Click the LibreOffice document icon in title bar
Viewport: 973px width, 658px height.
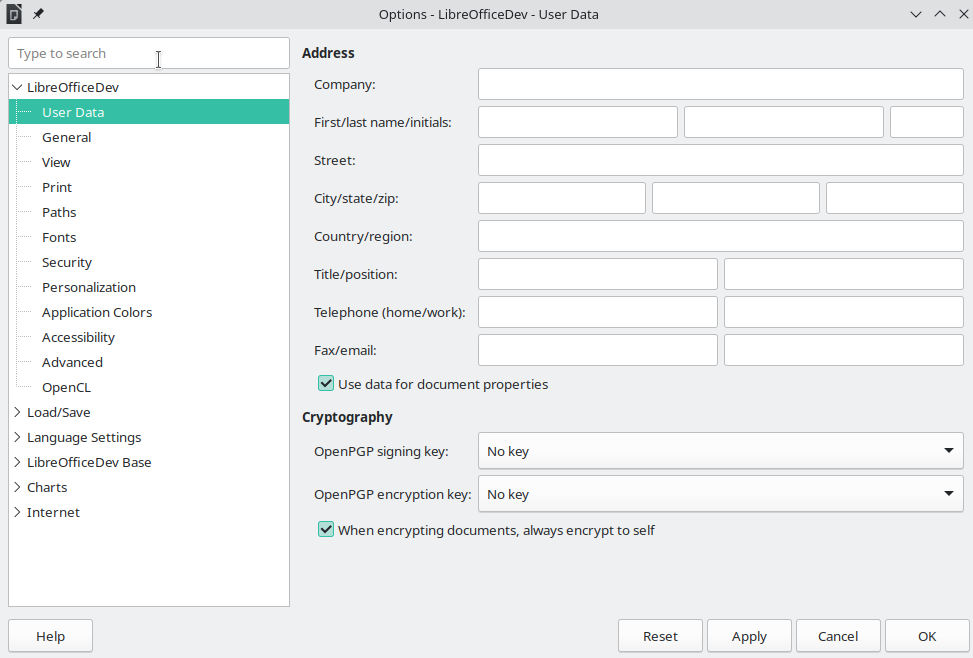pyautogui.click(x=14, y=14)
